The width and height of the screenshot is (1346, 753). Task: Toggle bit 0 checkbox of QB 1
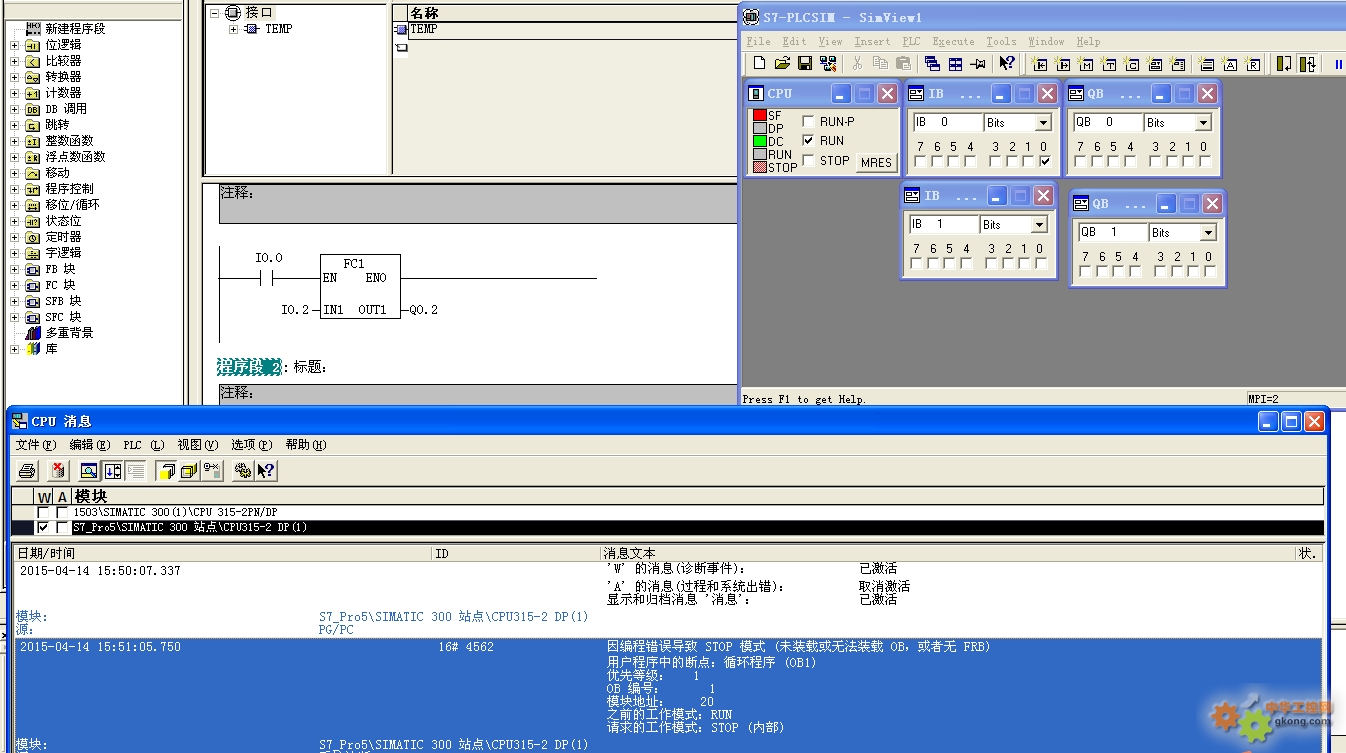point(1209,271)
